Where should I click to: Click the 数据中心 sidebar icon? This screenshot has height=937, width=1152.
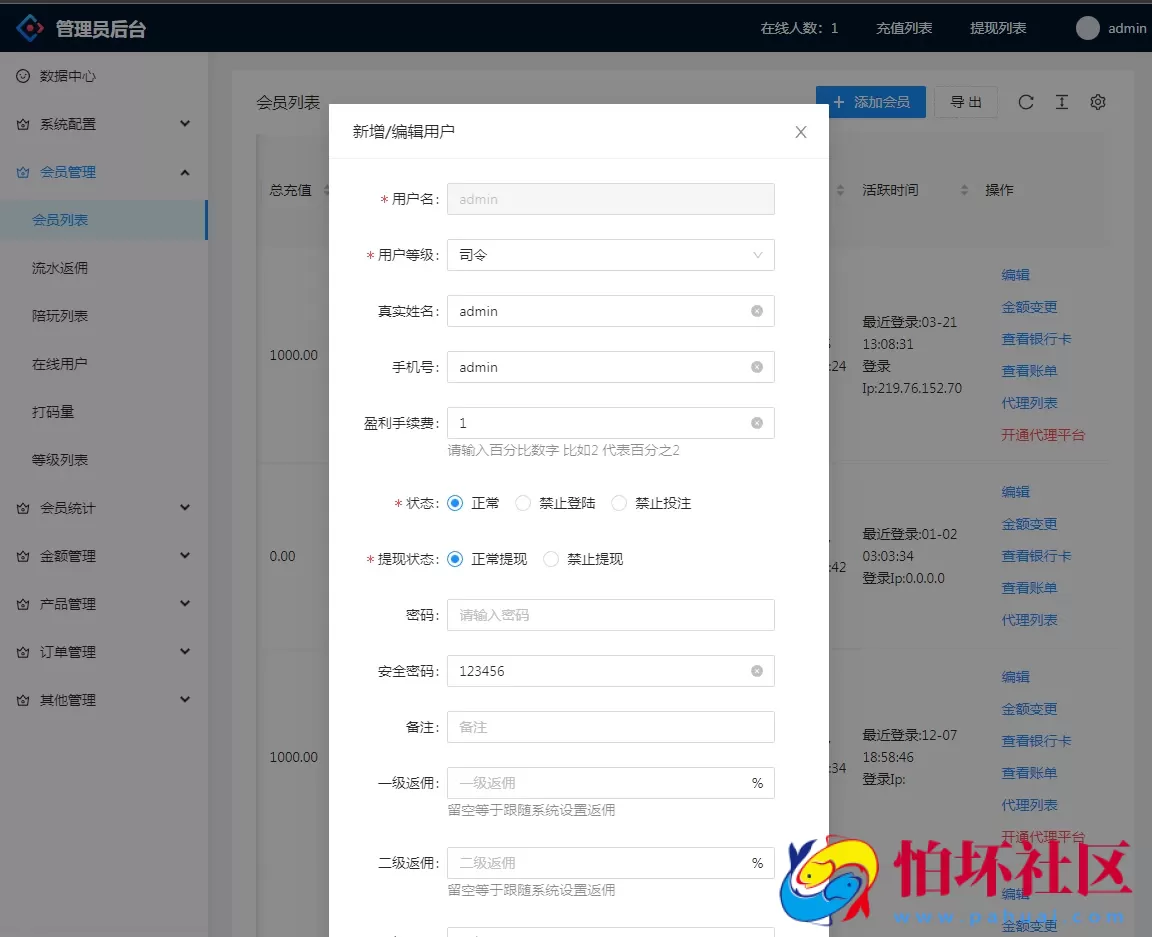pos(22,76)
